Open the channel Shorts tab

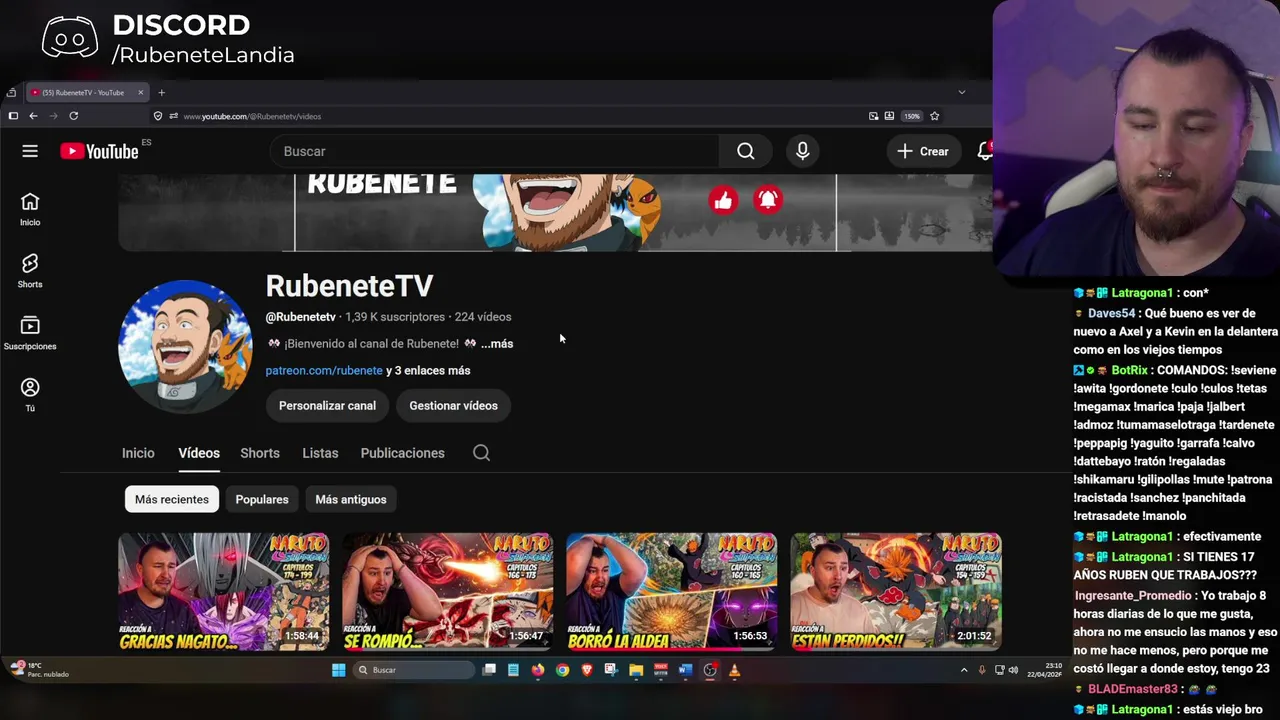(260, 453)
